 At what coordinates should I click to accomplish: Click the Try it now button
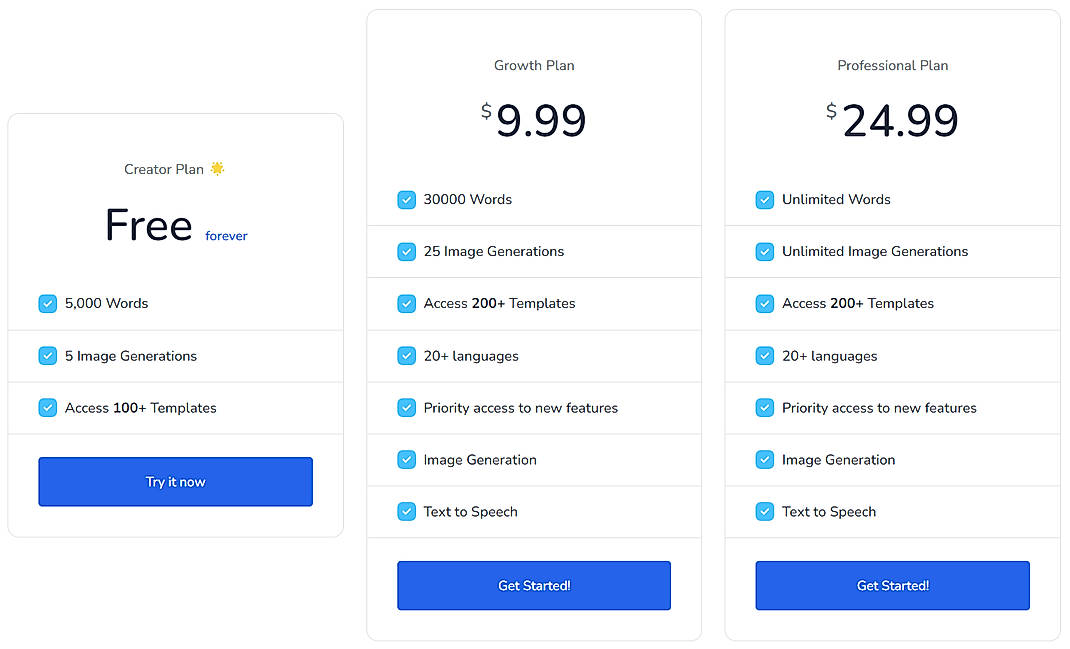pyautogui.click(x=175, y=481)
